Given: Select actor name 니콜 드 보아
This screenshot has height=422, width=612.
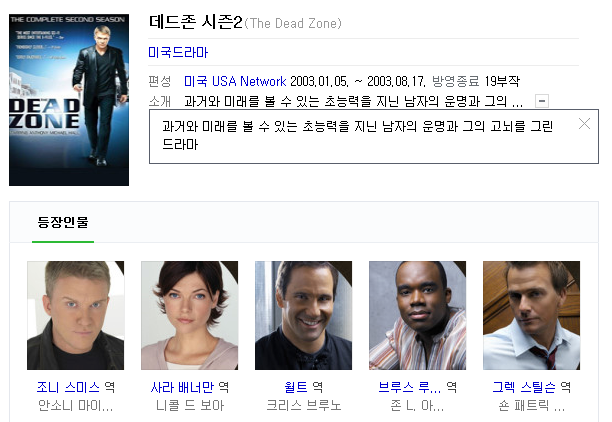Looking at the screenshot, I should point(190,406).
